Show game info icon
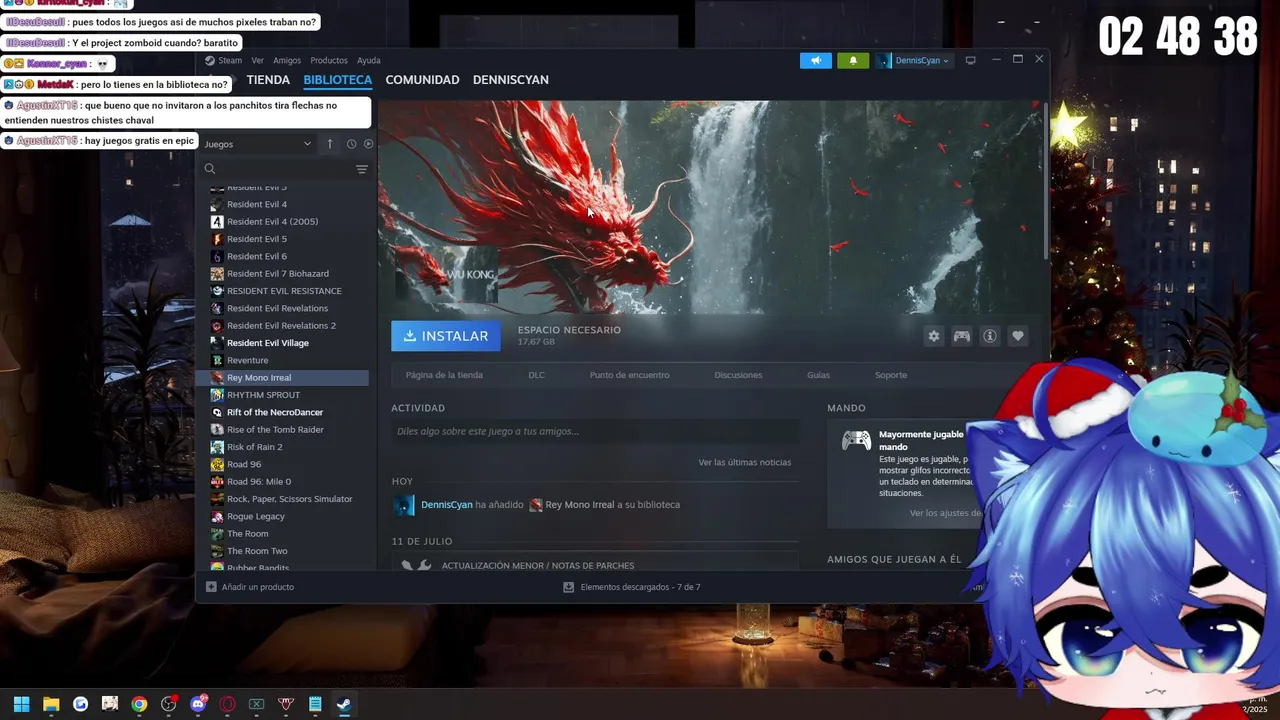 pyautogui.click(x=990, y=336)
